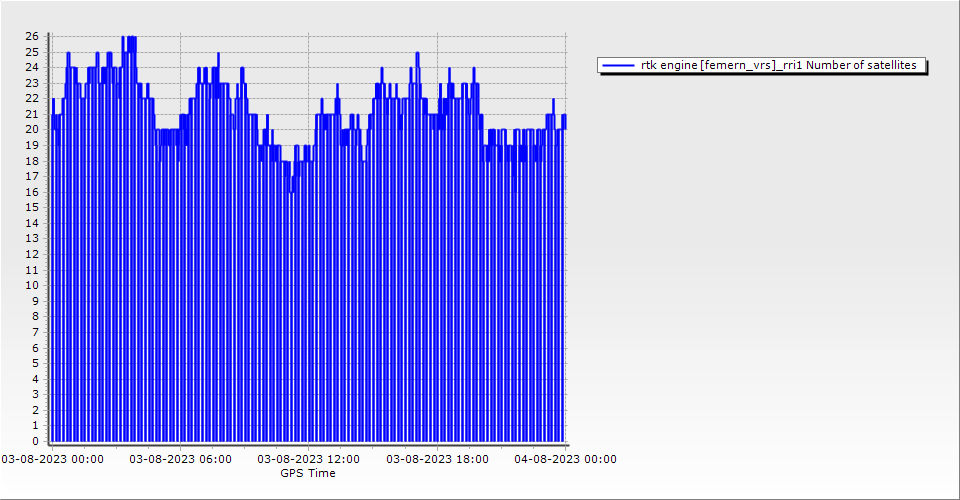
Task: Click the y-axis tick label 5
Action: [35, 363]
